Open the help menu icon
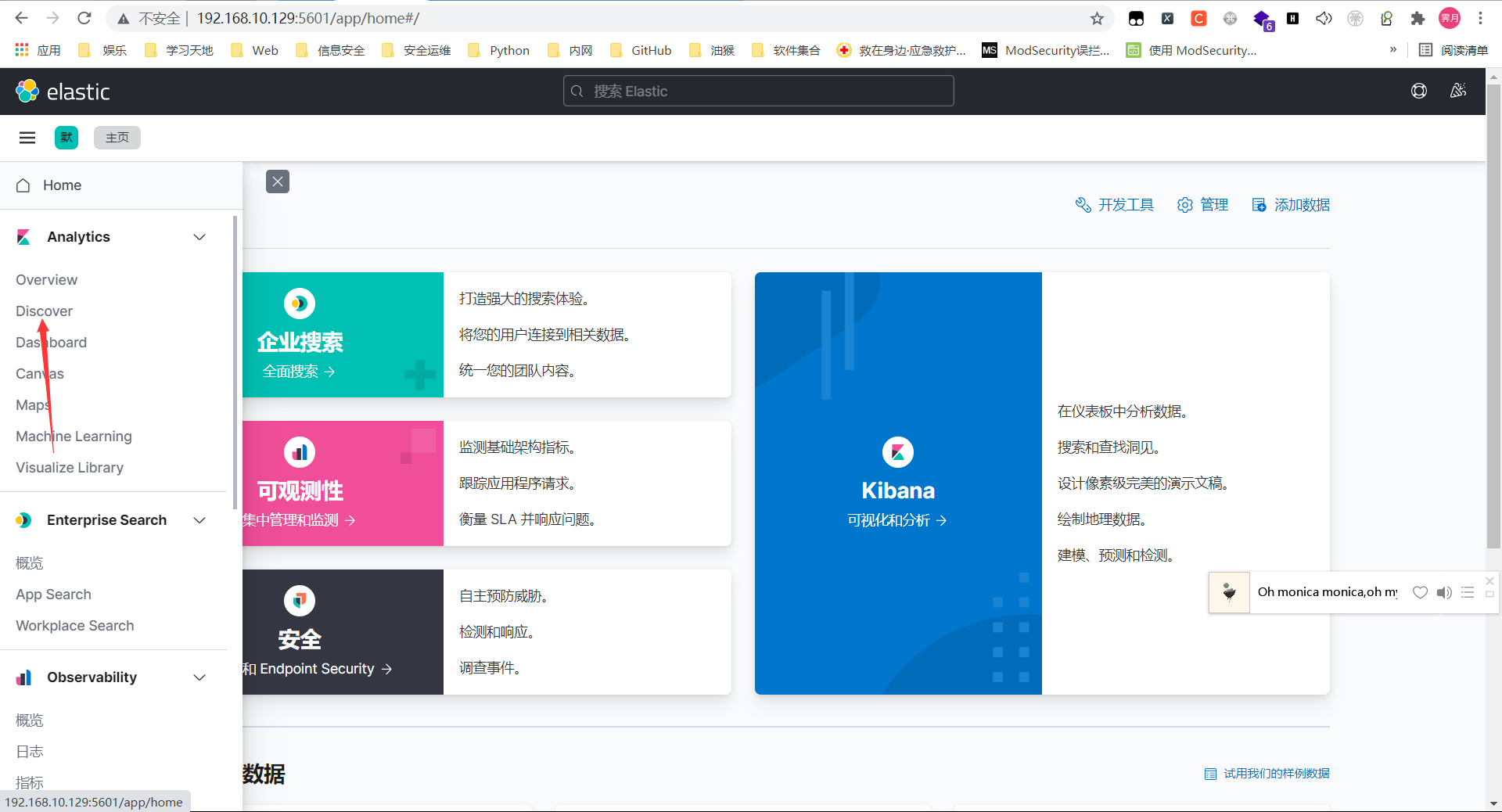The image size is (1502, 812). click(1418, 92)
